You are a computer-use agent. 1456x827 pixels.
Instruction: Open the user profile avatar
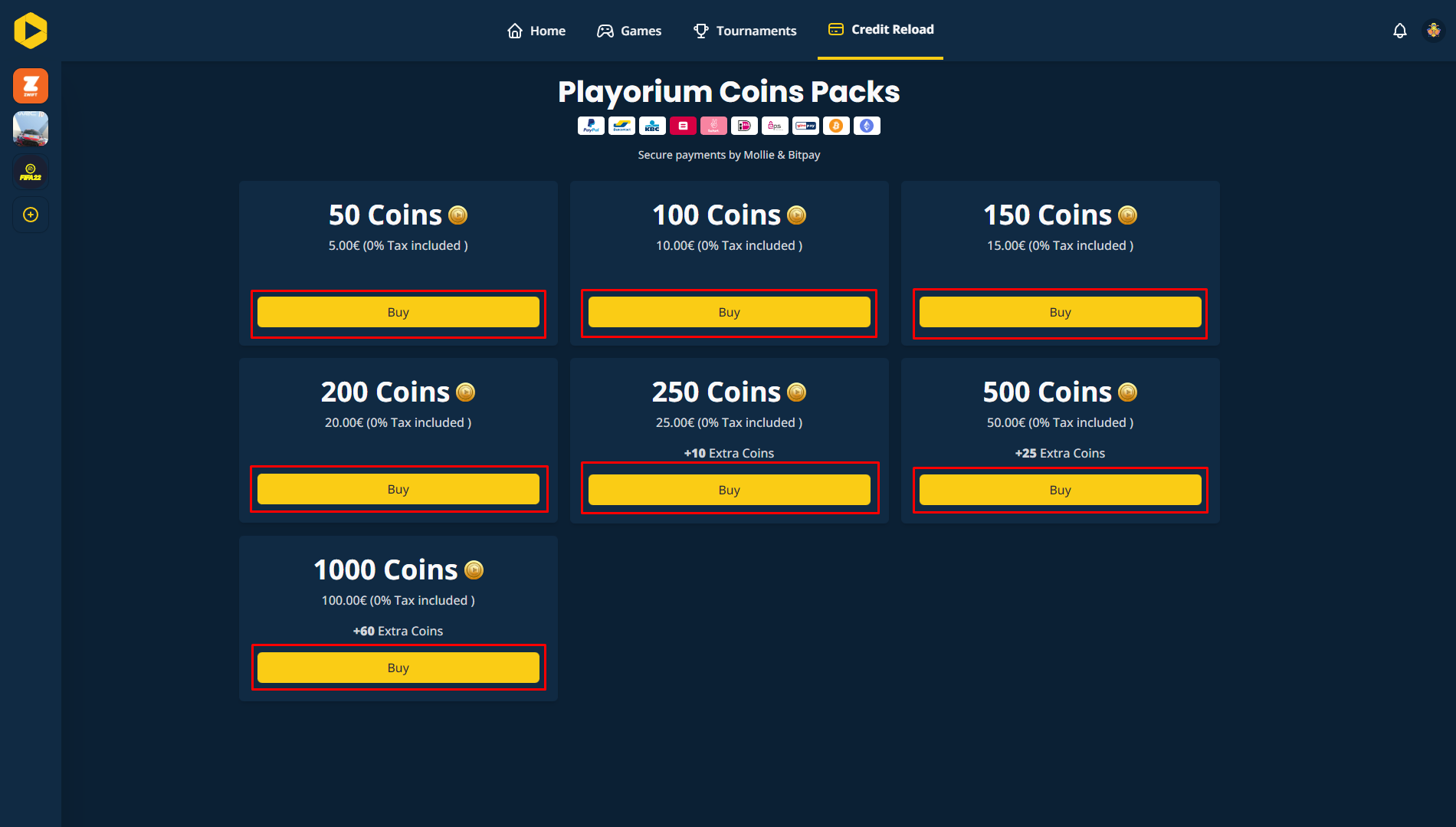pos(1433,31)
